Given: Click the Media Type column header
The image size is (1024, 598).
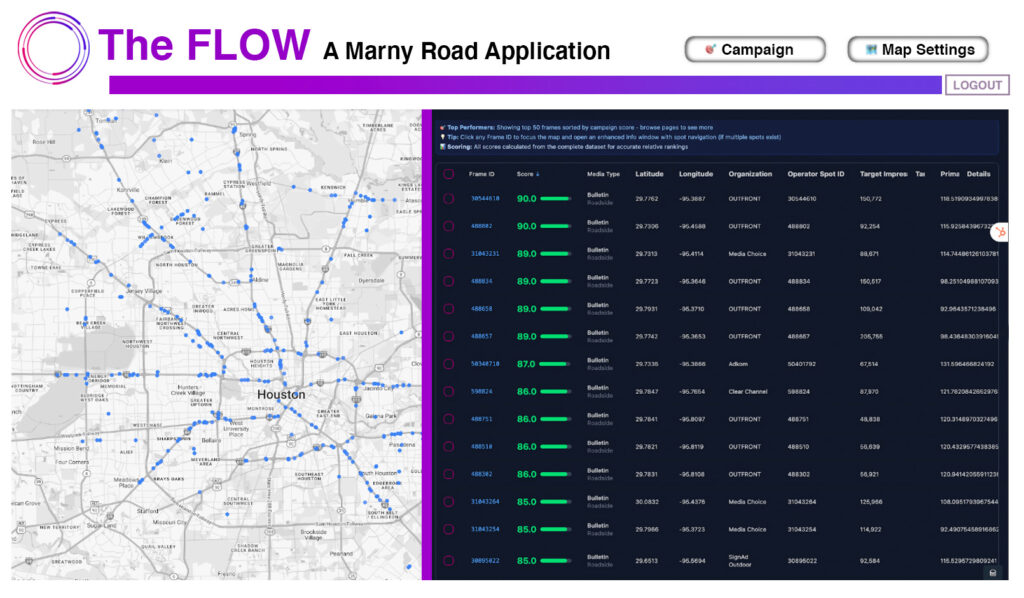Looking at the screenshot, I should [x=603, y=174].
